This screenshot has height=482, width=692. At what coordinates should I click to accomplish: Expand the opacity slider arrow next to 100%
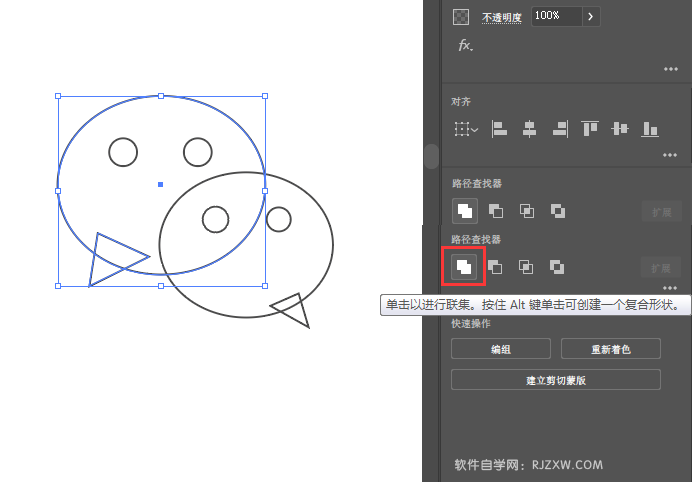tap(591, 17)
